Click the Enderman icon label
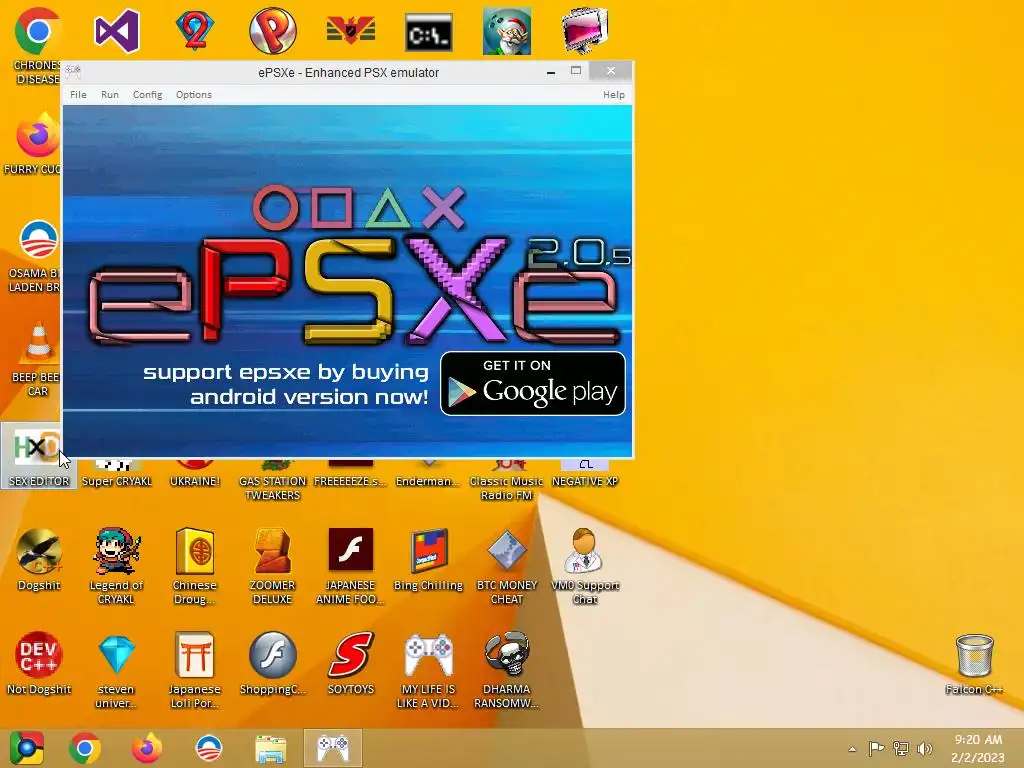The width and height of the screenshot is (1024, 768). (x=428, y=481)
